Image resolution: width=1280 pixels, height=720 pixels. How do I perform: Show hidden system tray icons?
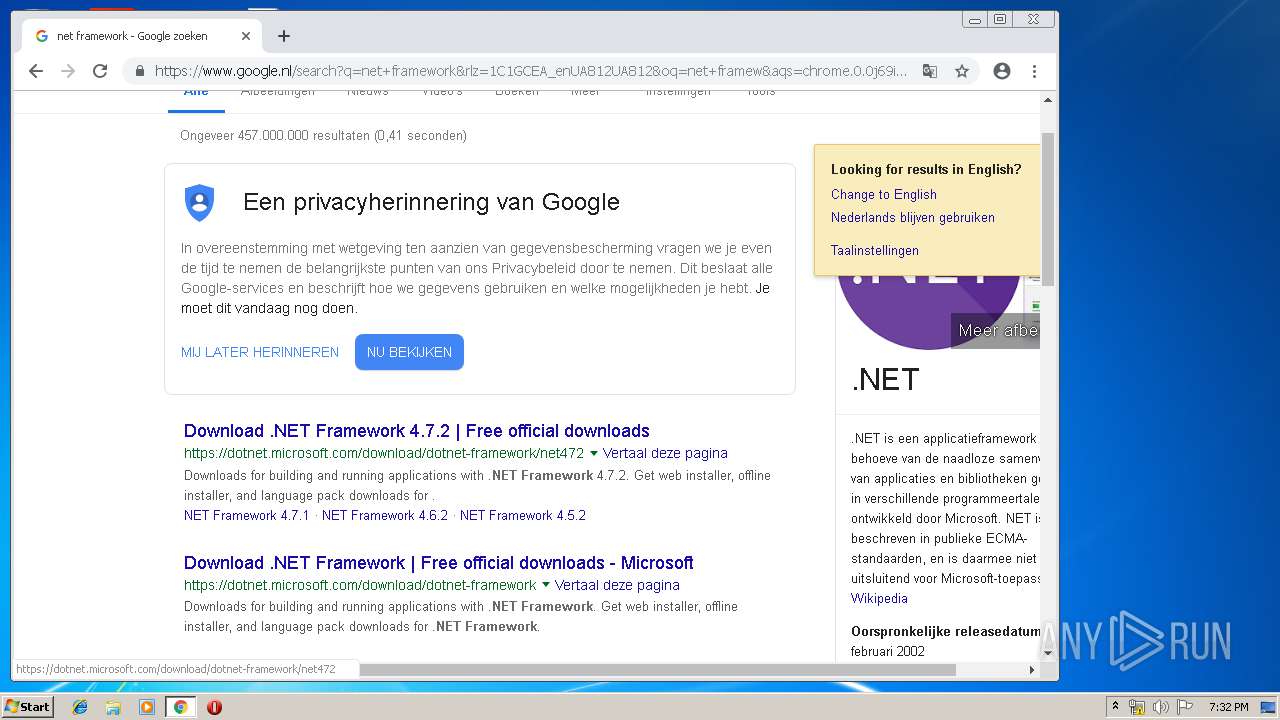pyautogui.click(x=1115, y=707)
